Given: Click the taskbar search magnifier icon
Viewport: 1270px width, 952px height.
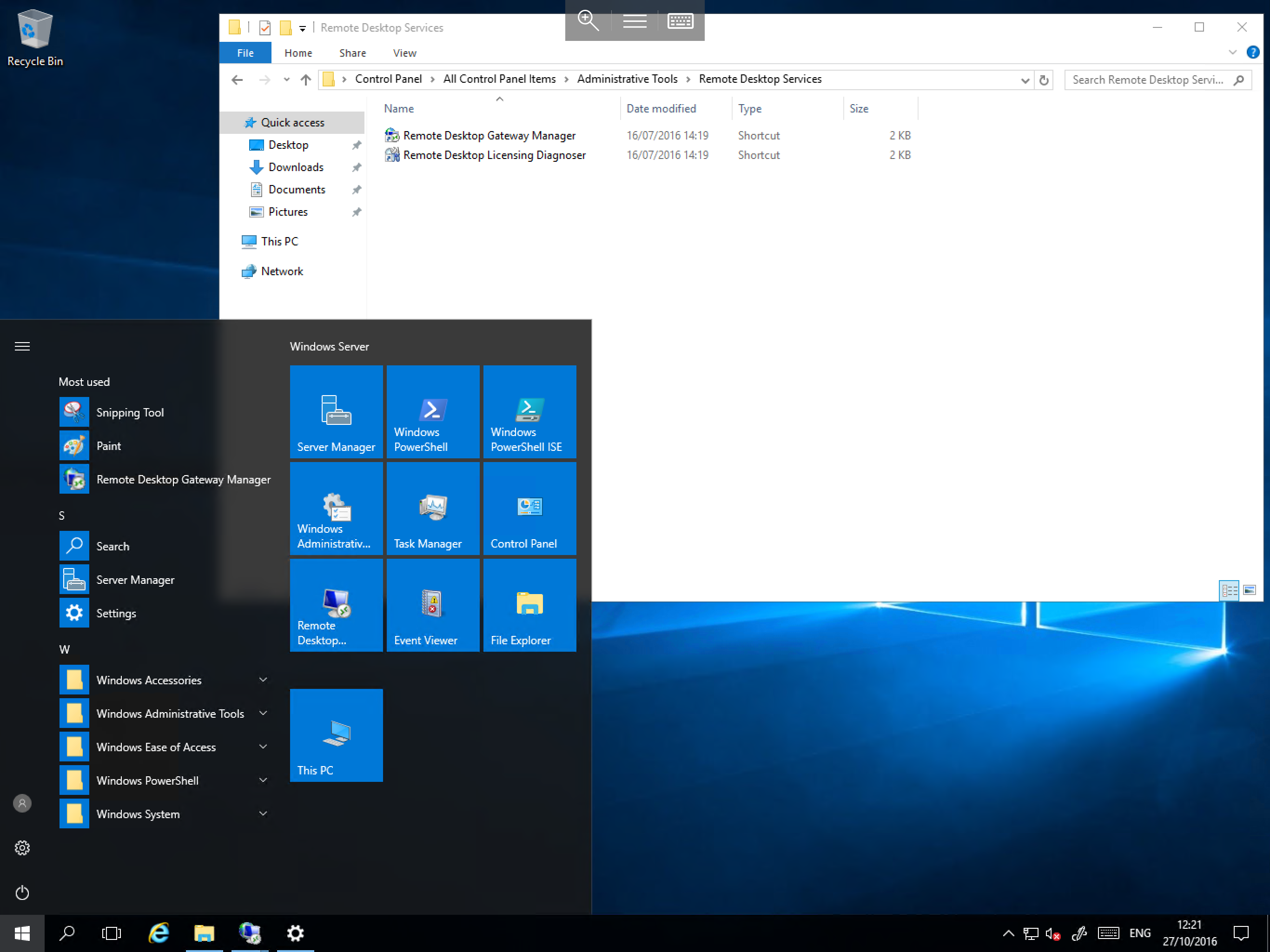Looking at the screenshot, I should coord(67,933).
